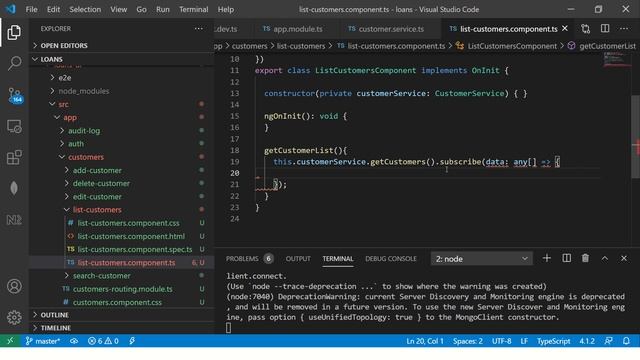Maximize the panel with up chevron
The width and height of the screenshot is (640, 360).
click(x=604, y=258)
